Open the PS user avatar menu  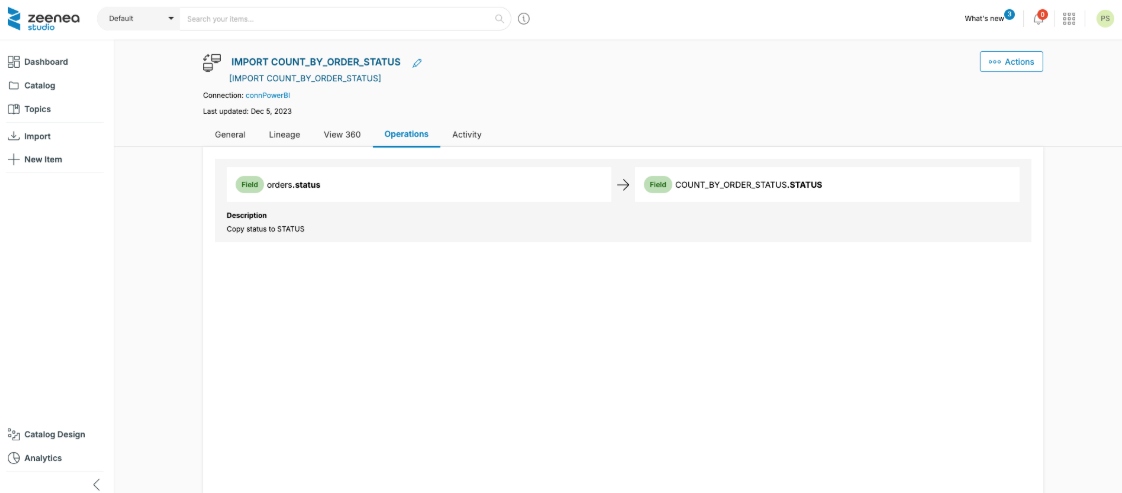1104,19
